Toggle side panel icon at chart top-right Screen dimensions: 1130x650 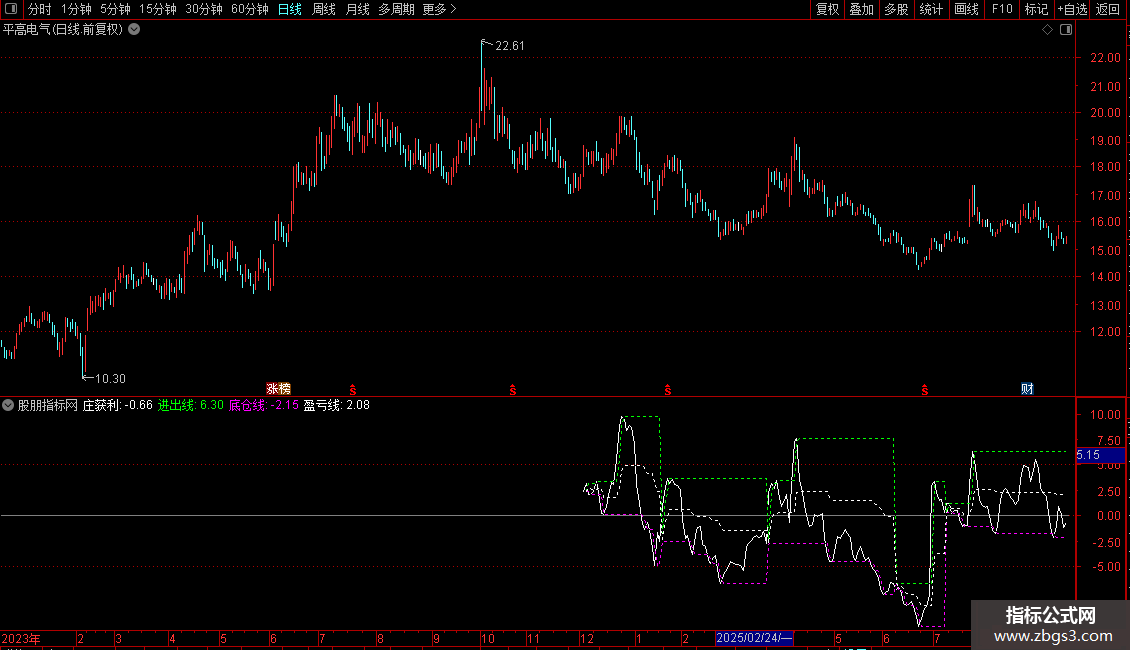click(1066, 30)
